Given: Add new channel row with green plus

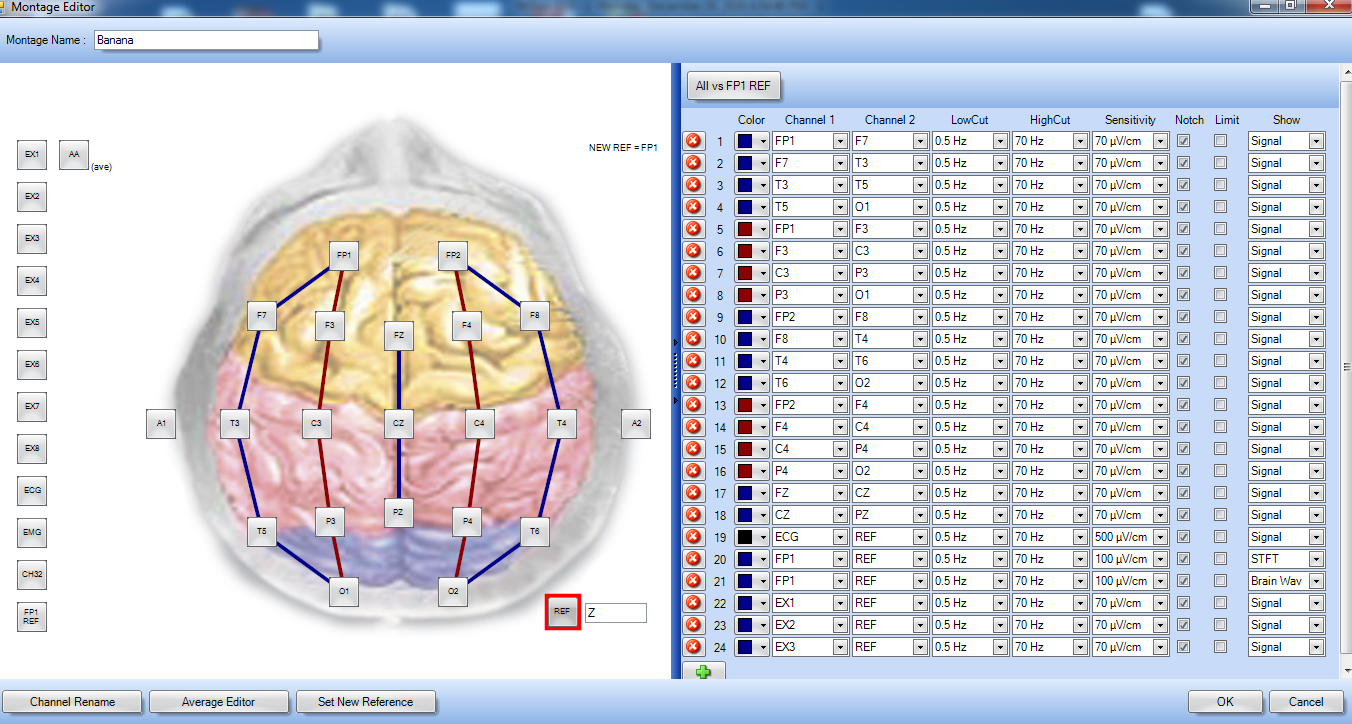Looking at the screenshot, I should [x=704, y=671].
